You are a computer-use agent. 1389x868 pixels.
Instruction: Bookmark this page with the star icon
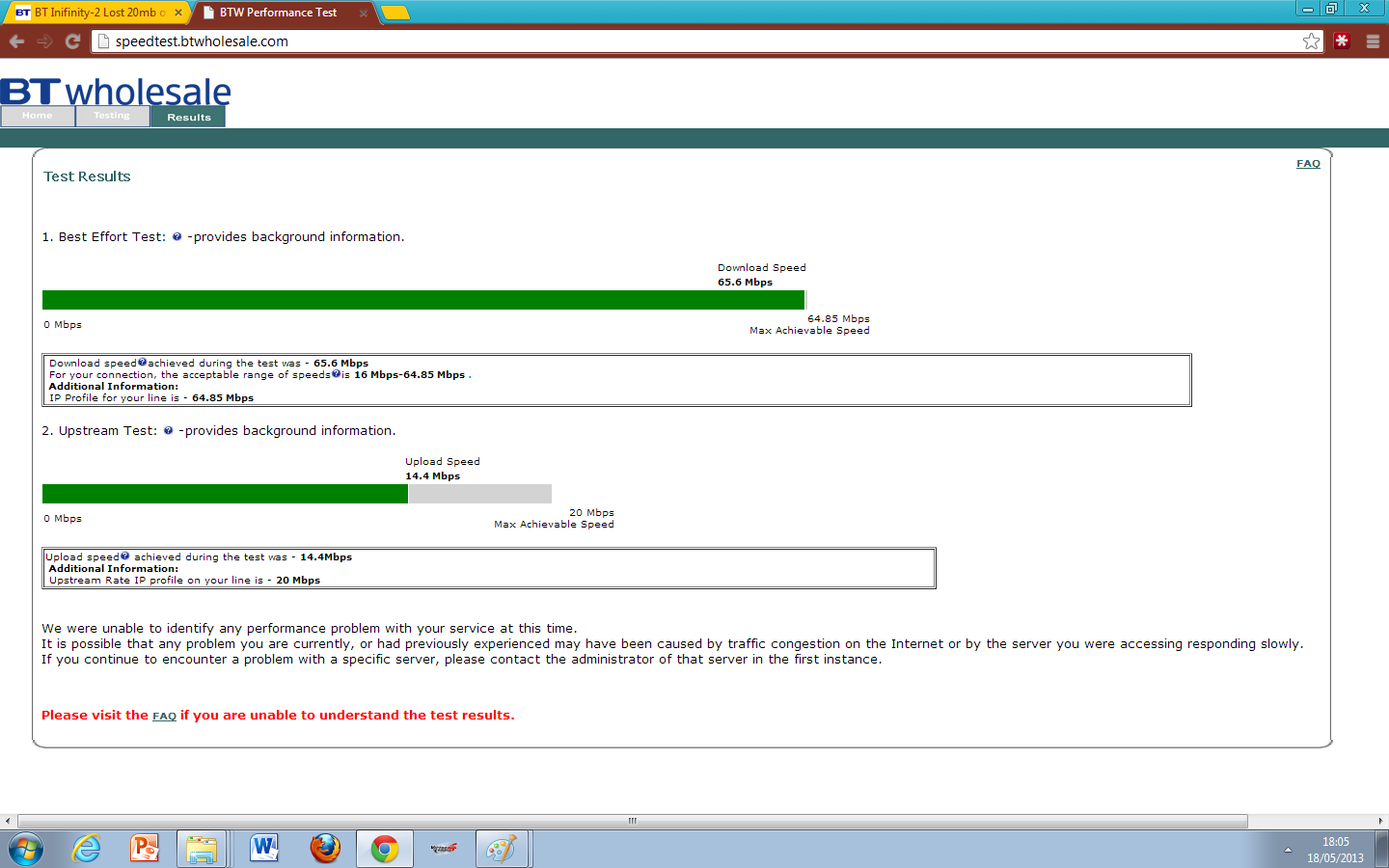(x=1311, y=41)
